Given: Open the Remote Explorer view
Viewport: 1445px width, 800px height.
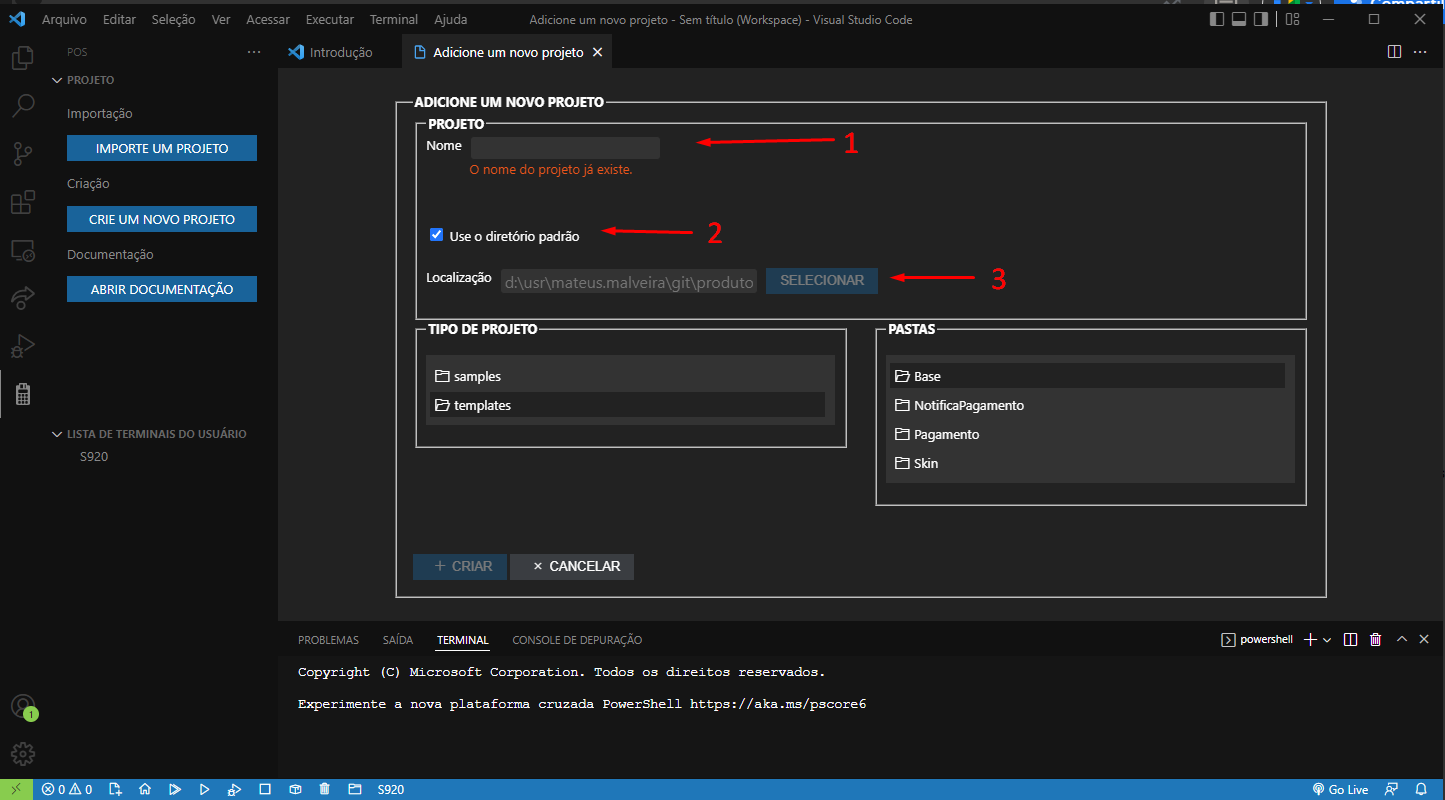Looking at the screenshot, I should pyautogui.click(x=22, y=250).
